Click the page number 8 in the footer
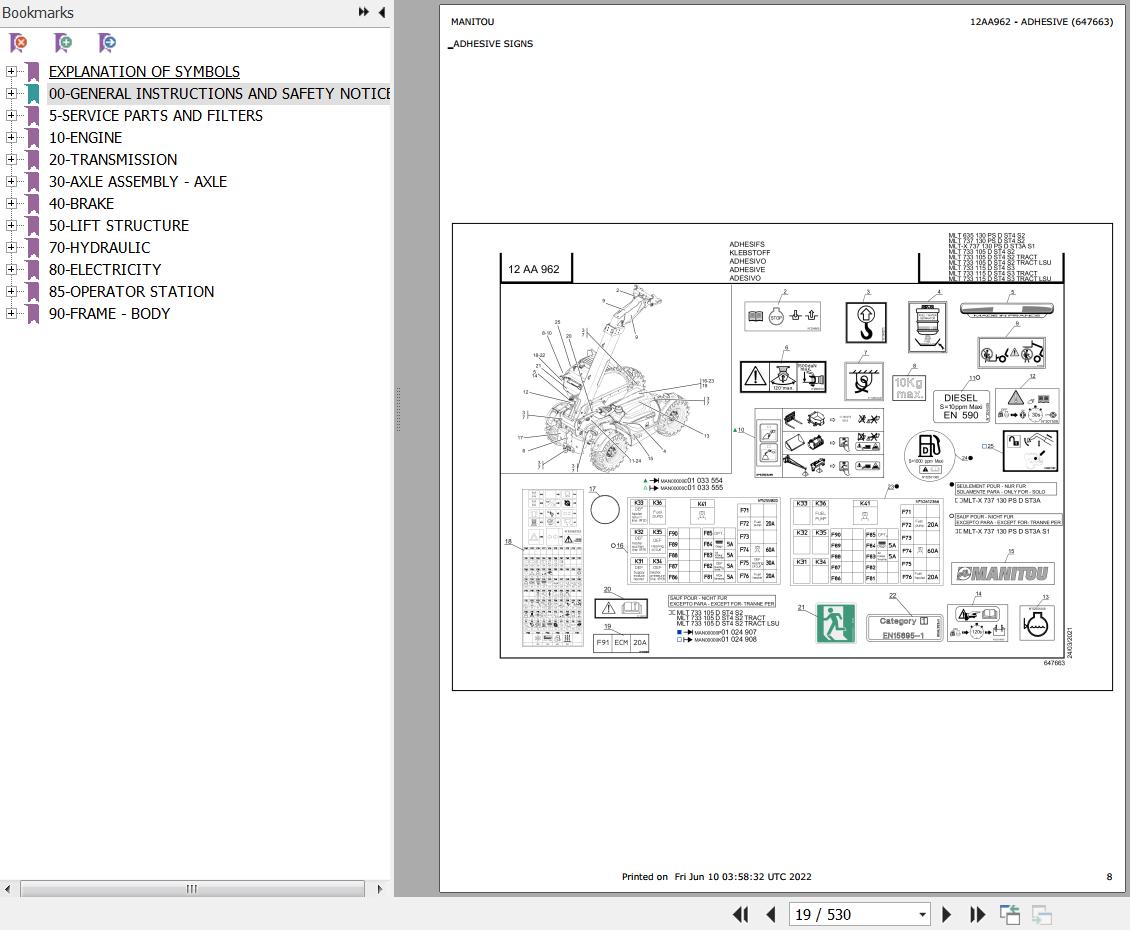Viewport: 1130px width, 930px height. 1109,877
